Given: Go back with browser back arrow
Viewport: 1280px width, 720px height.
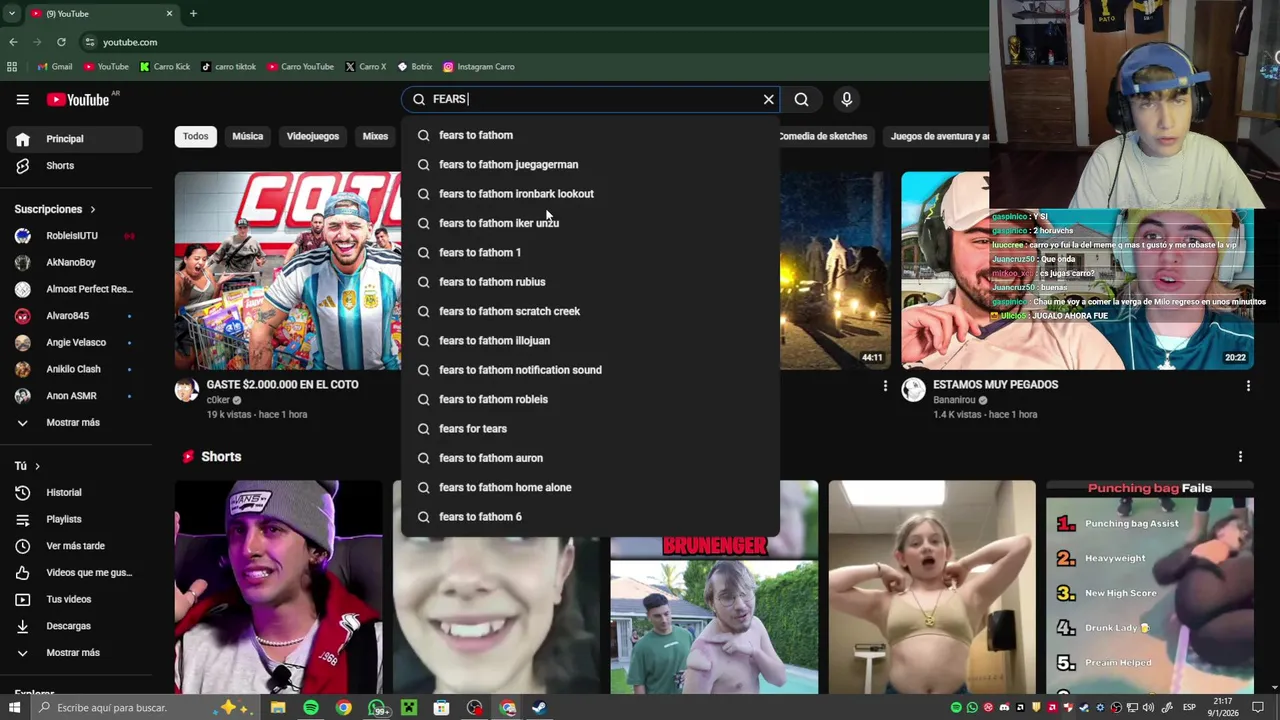Looking at the screenshot, I should click(x=13, y=42).
